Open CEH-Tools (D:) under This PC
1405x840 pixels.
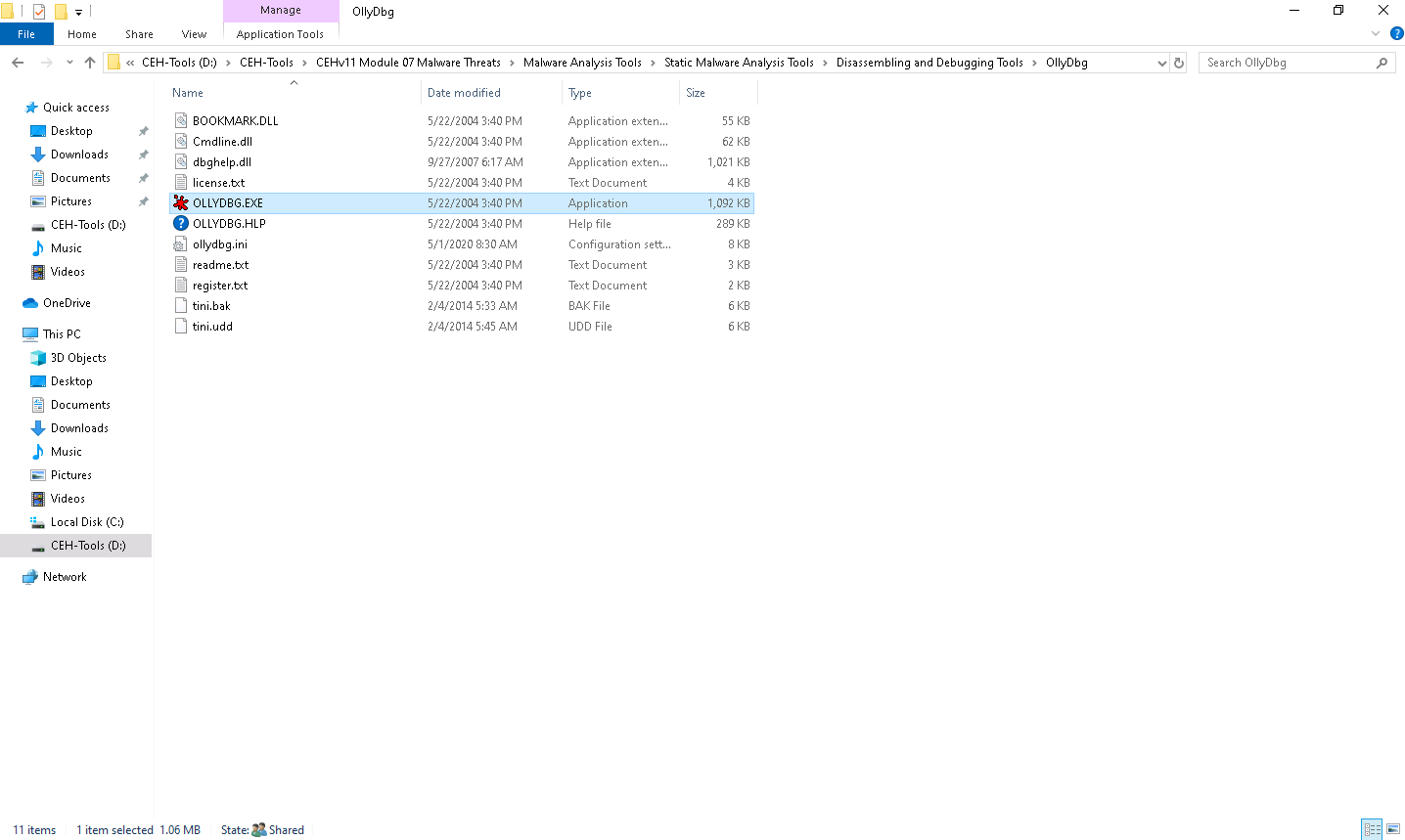pos(88,546)
